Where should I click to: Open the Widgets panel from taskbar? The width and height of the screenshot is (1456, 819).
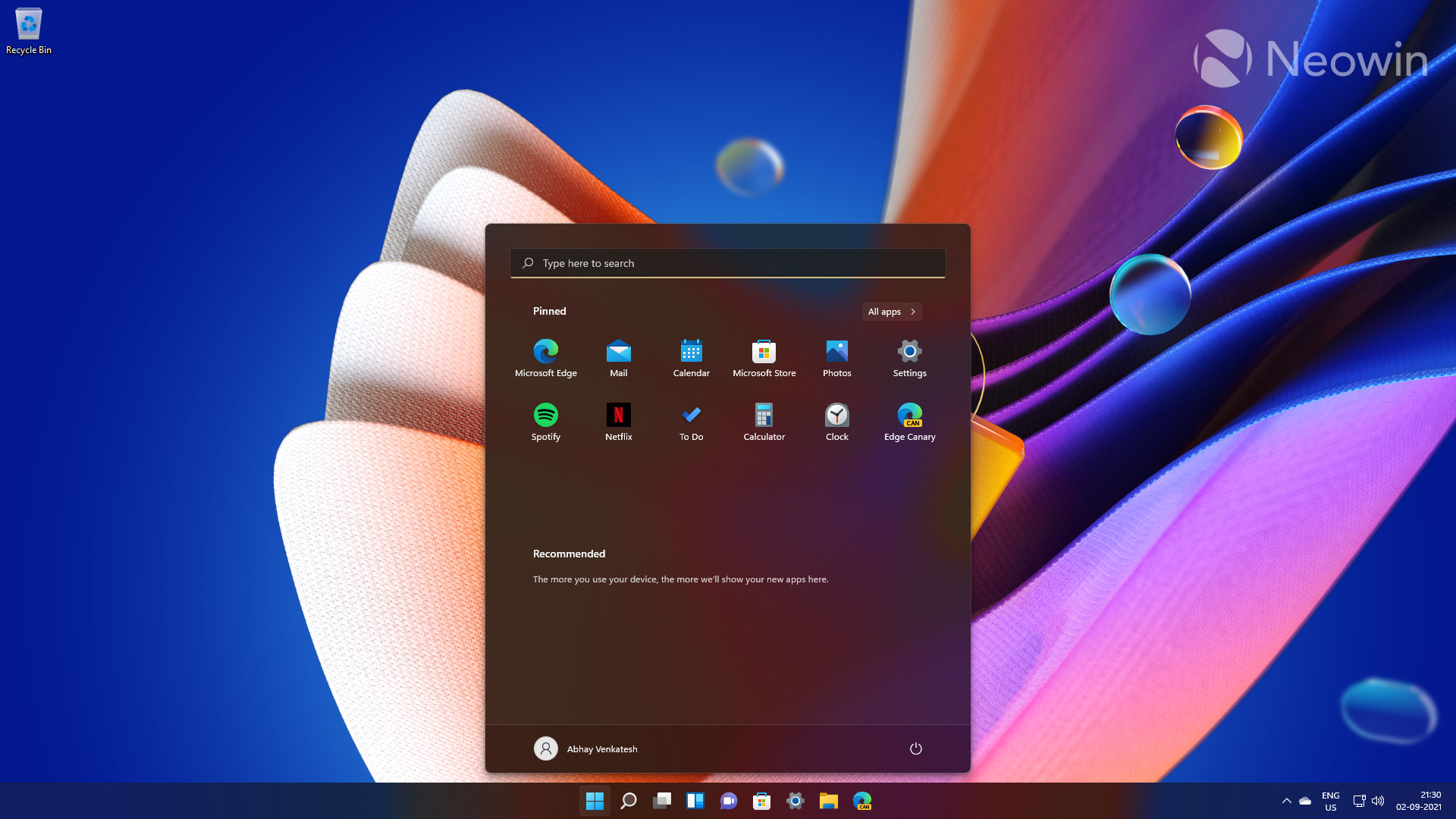point(695,801)
